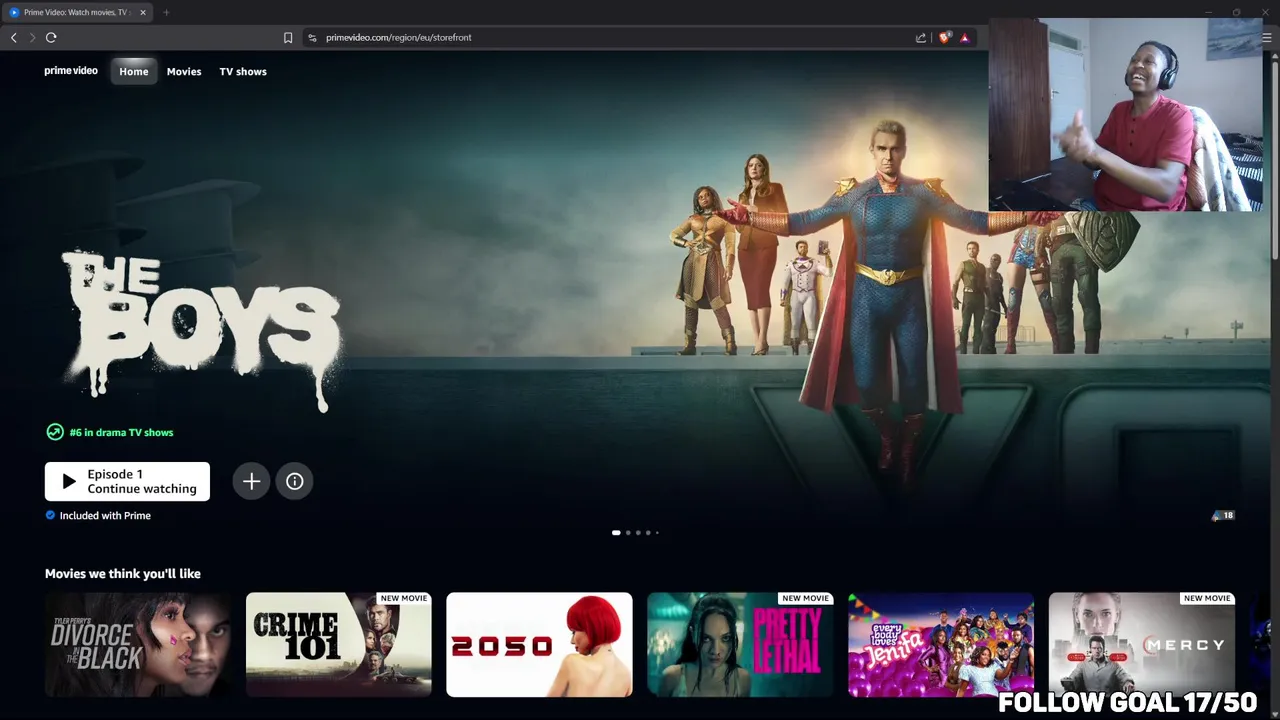Click the Included with Prime label
Image resolution: width=1280 pixels, height=720 pixels.
[x=105, y=515]
